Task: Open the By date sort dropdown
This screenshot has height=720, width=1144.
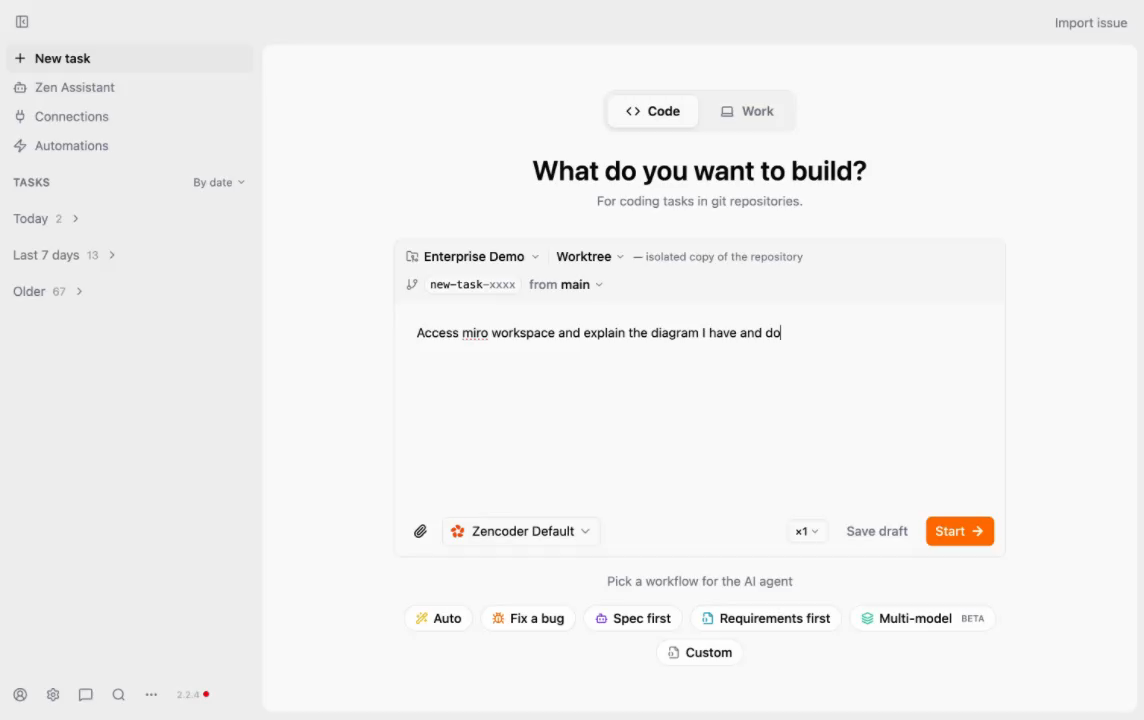Action: point(219,182)
